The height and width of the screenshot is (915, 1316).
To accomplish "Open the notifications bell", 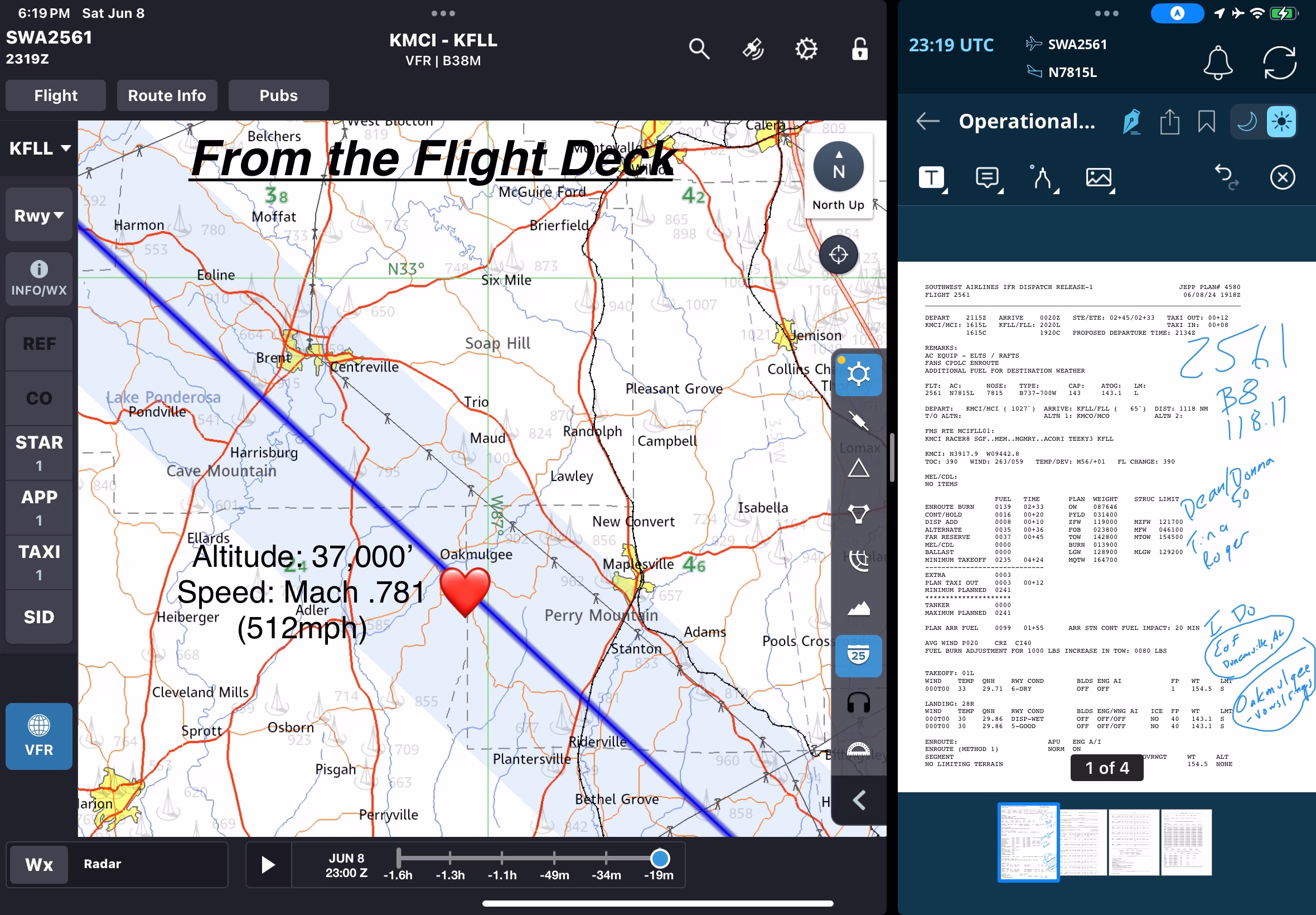I will pyautogui.click(x=1217, y=62).
